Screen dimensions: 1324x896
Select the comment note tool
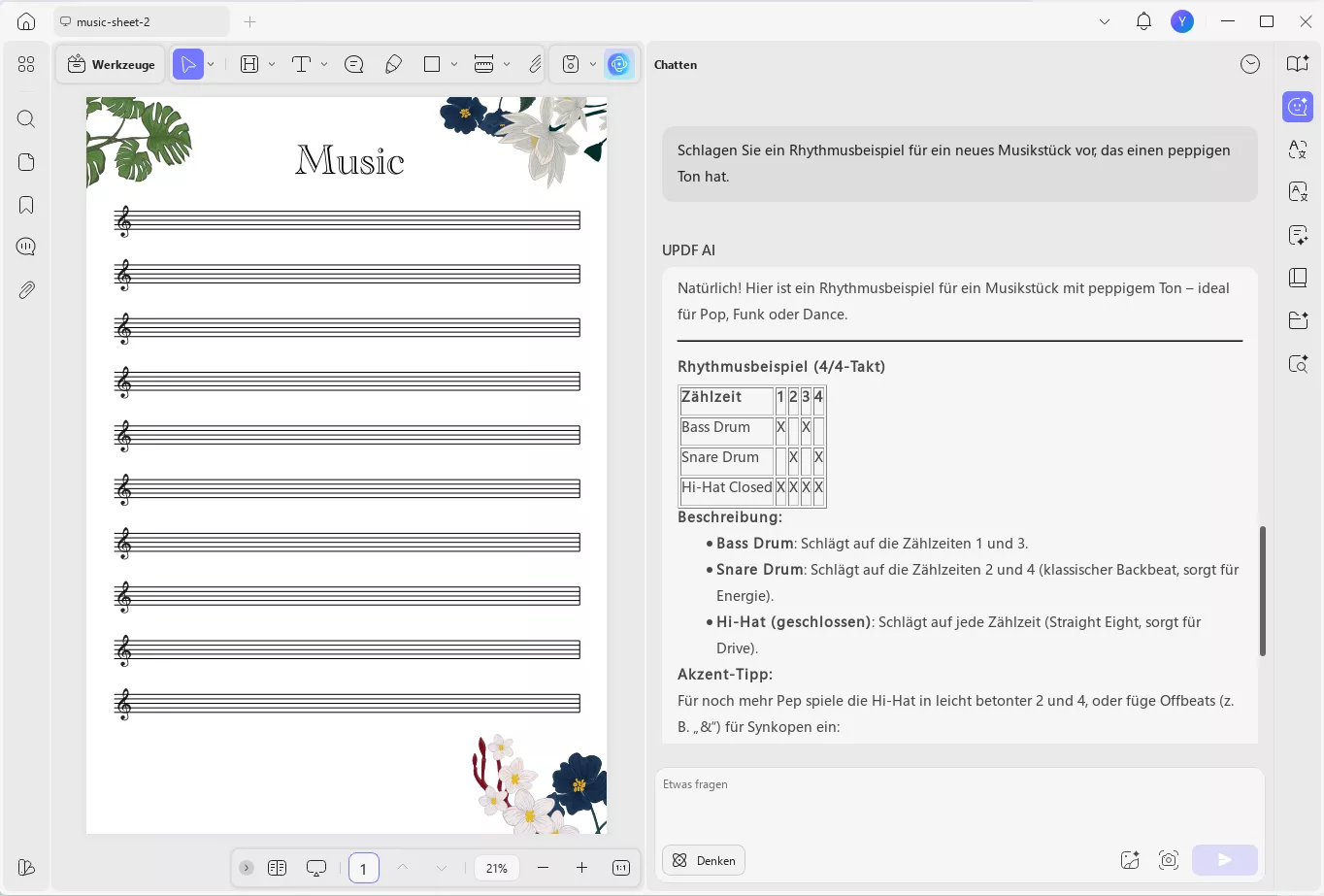click(x=354, y=64)
